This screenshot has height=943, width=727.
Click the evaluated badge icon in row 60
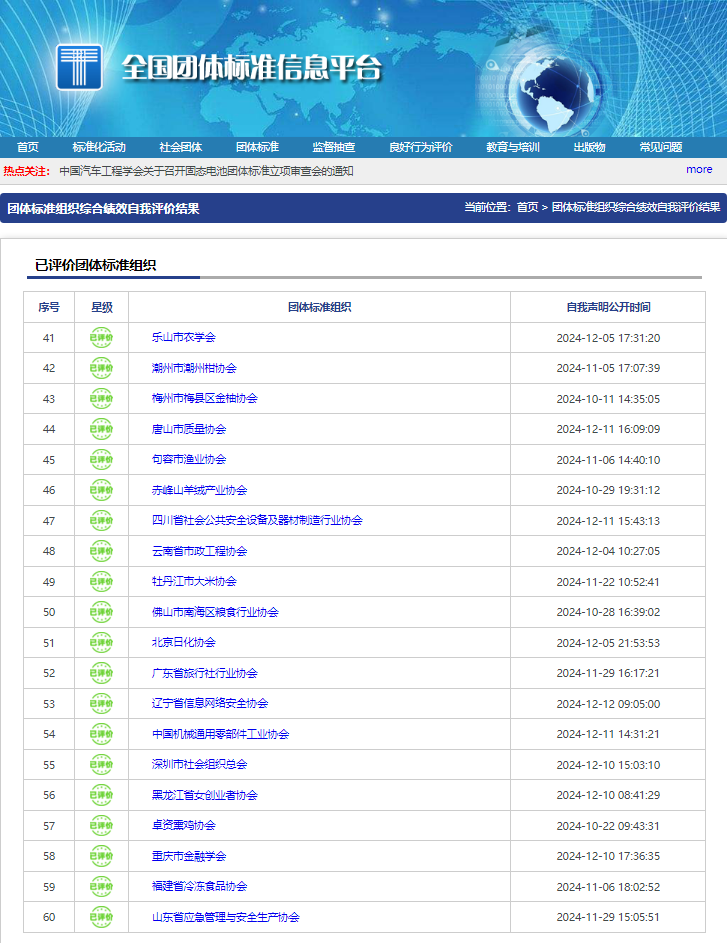pos(101,917)
